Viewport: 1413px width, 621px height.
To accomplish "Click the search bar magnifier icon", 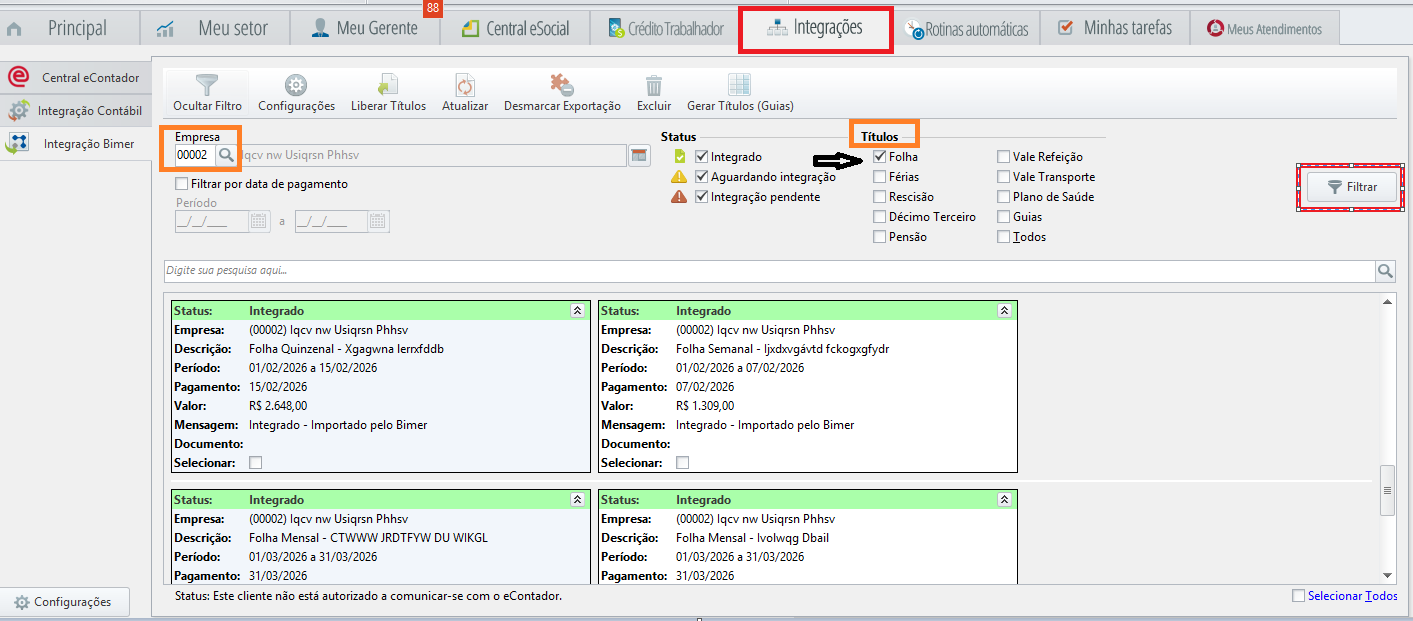I will [x=1385, y=271].
